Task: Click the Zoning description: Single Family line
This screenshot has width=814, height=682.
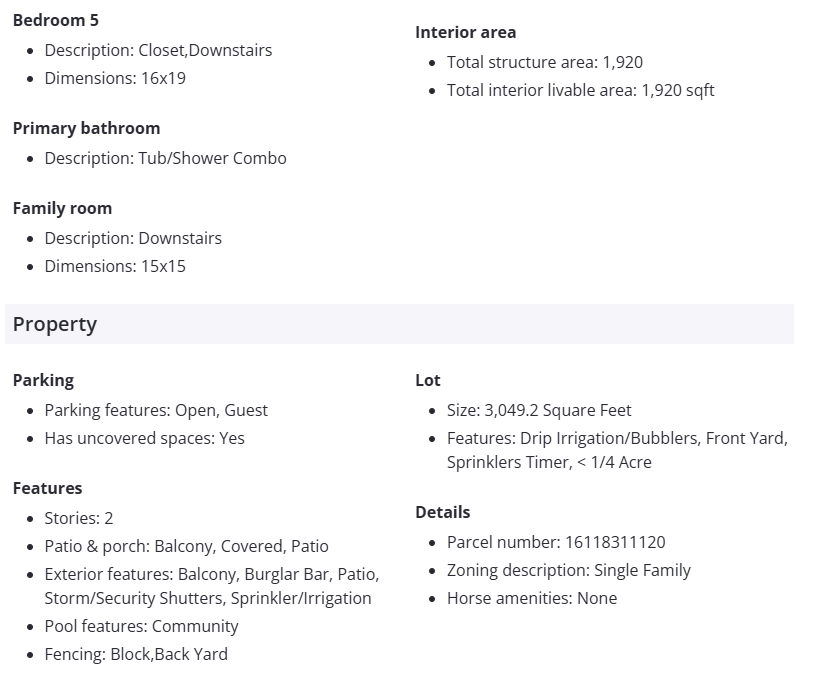Action: (x=568, y=570)
